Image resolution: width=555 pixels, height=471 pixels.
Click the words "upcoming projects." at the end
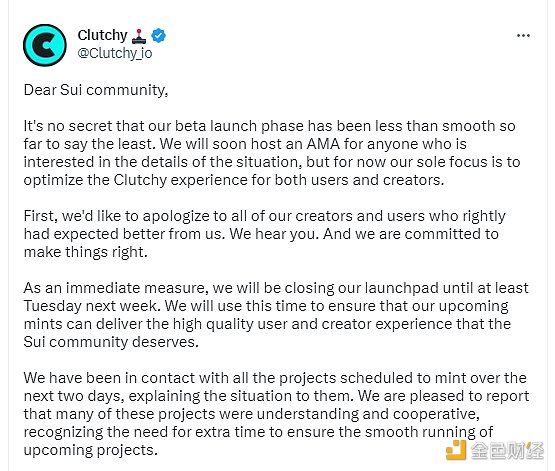91,450
